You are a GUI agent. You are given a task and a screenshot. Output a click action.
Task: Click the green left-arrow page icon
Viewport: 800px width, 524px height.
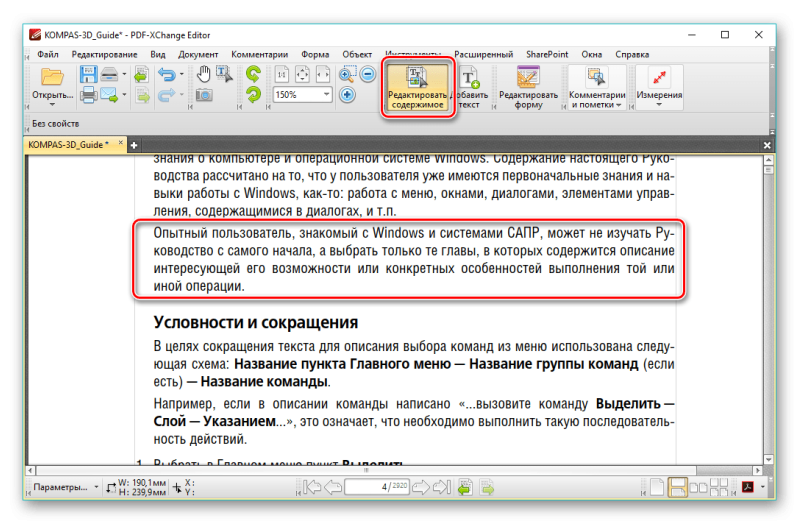(141, 75)
